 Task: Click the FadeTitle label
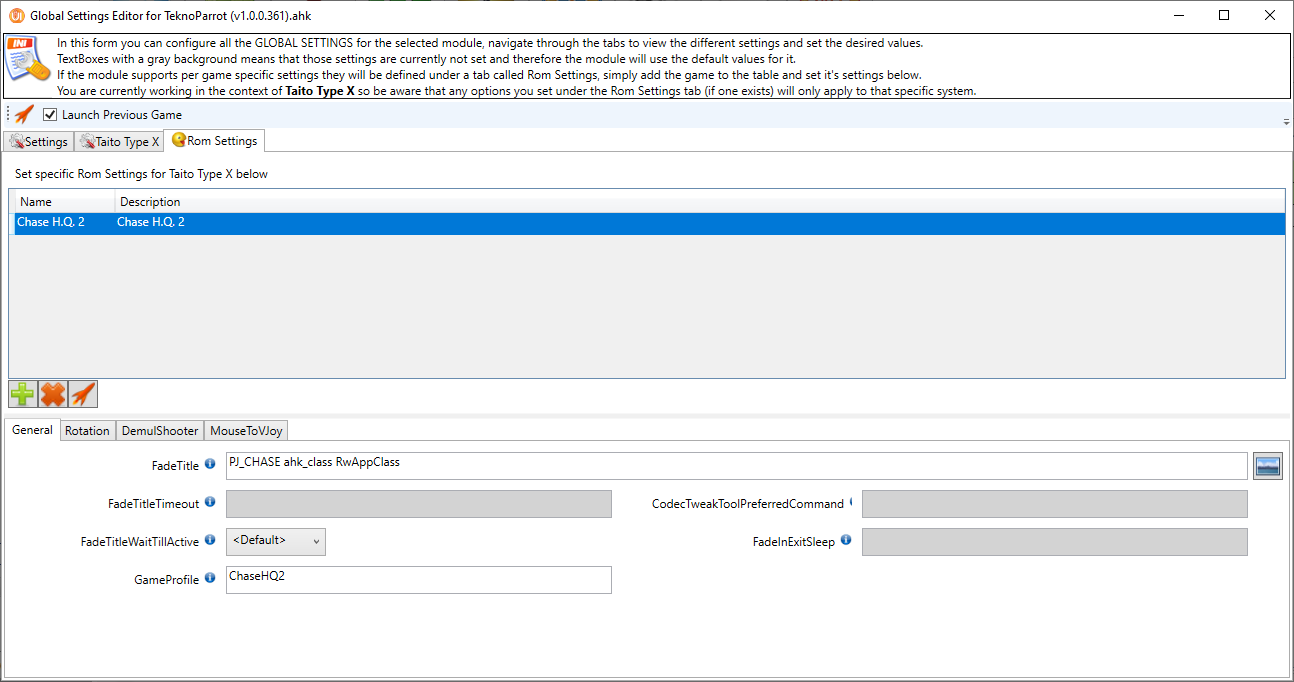click(175, 466)
